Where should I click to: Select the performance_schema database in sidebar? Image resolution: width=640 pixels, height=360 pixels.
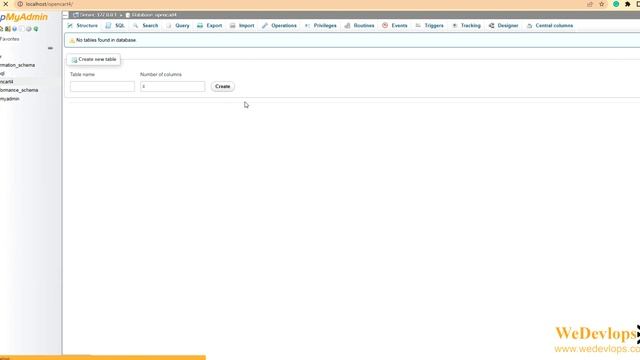pos(19,90)
